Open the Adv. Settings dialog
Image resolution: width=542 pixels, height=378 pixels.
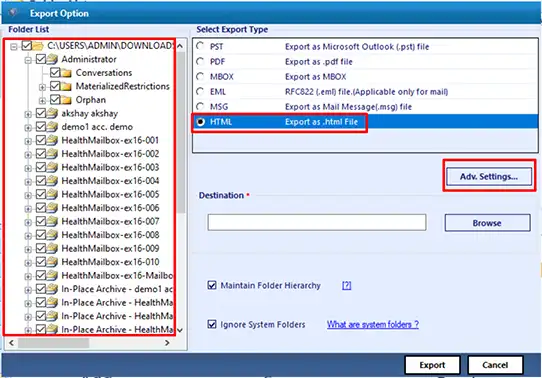pos(489,177)
